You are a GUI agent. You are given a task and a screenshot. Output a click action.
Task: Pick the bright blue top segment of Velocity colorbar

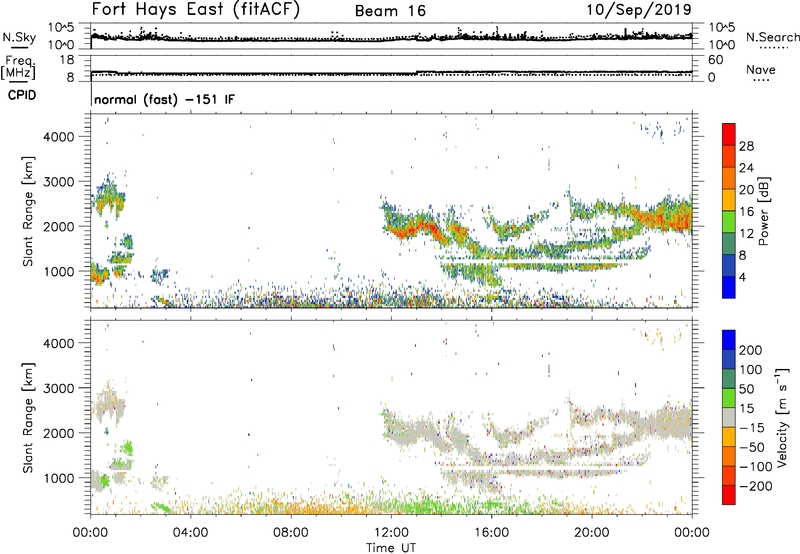point(729,340)
